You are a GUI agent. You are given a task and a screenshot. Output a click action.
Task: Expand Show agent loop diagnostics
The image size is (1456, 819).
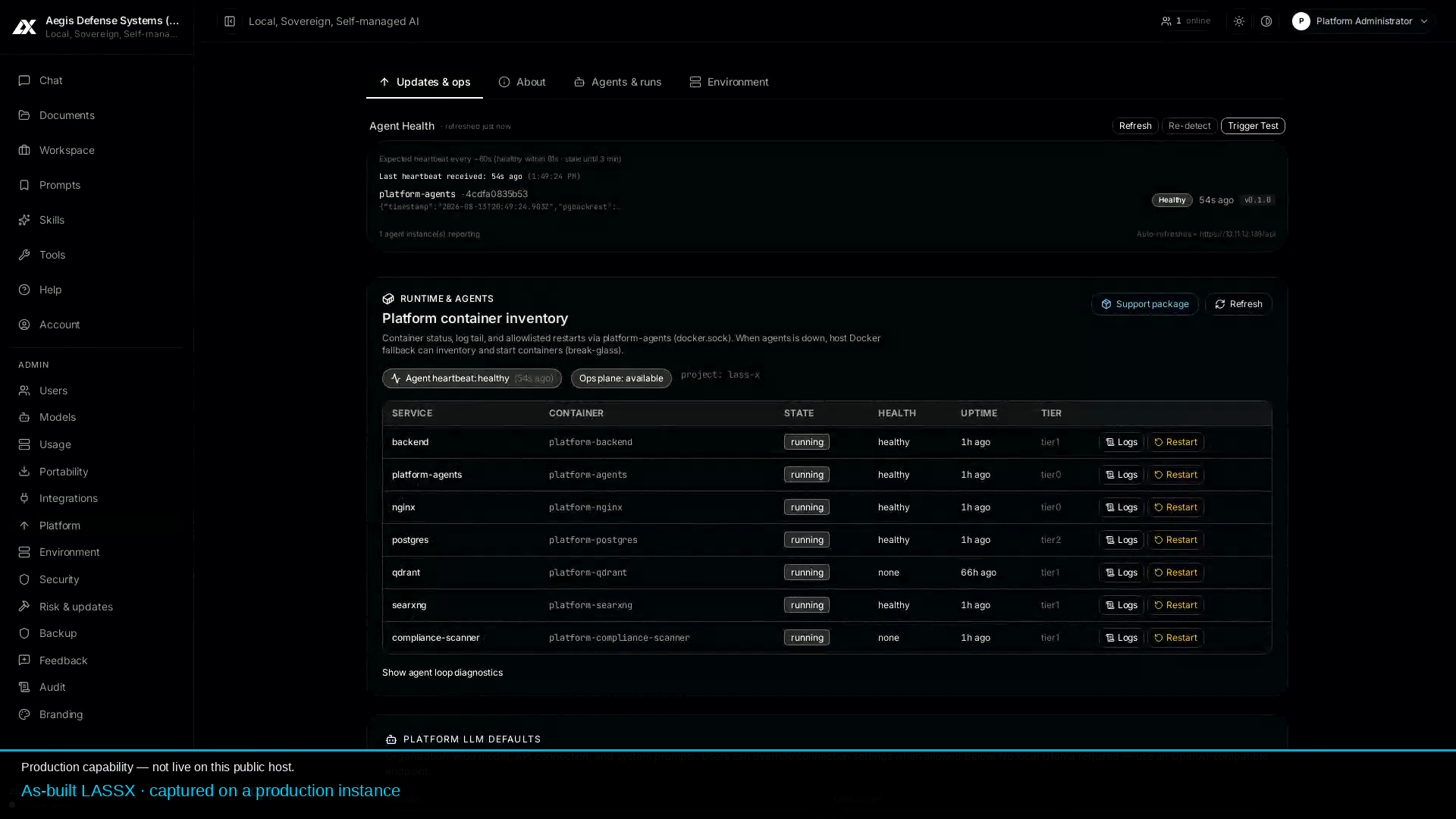tap(442, 673)
